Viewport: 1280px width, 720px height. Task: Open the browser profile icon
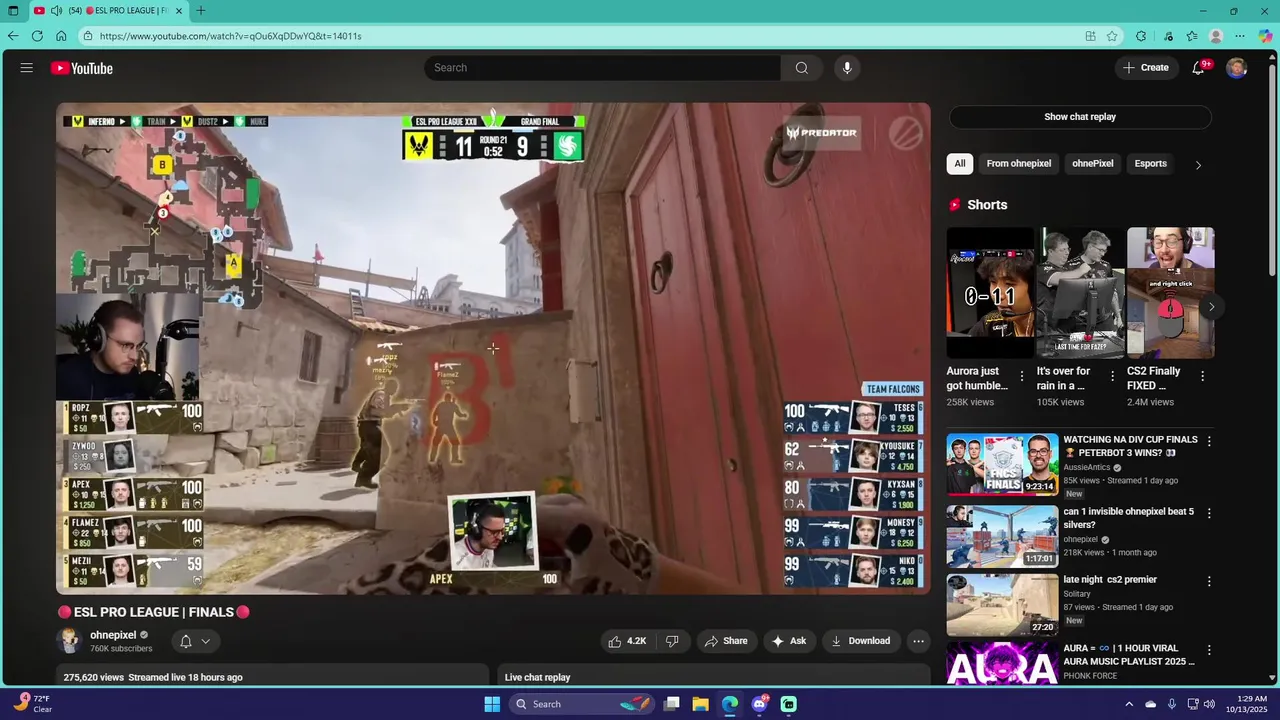pyautogui.click(x=1216, y=36)
